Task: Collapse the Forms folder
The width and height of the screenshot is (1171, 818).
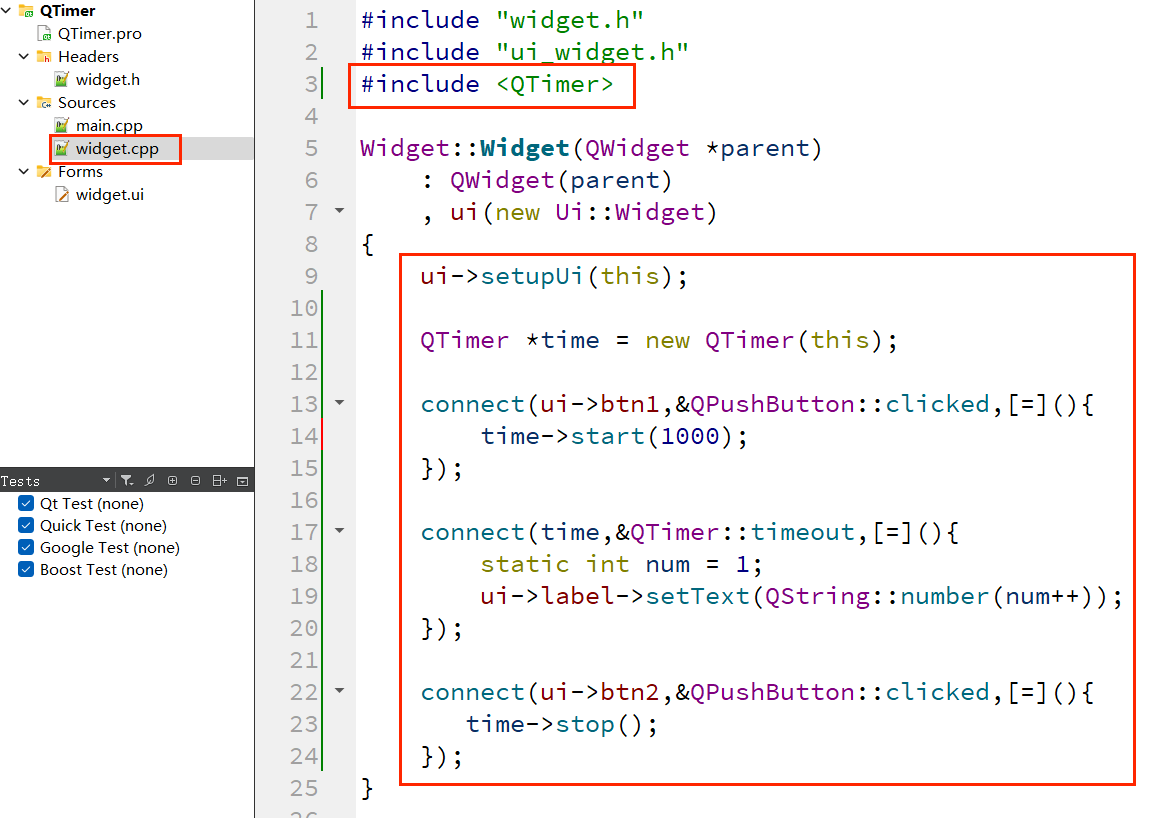Action: [x=24, y=171]
